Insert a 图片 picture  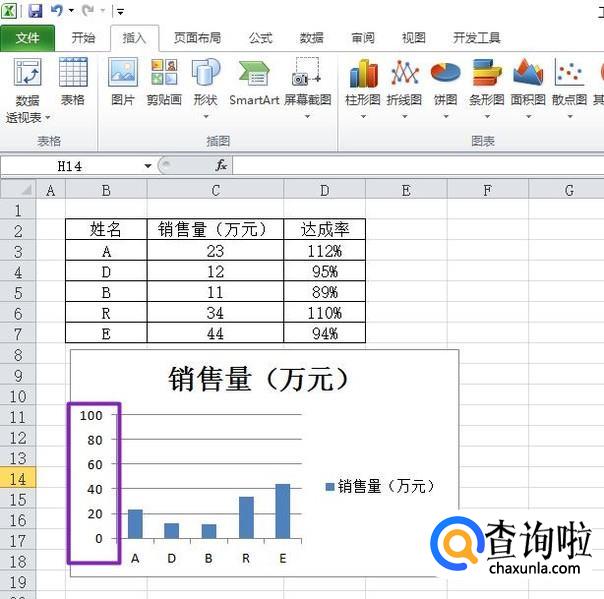[123, 82]
